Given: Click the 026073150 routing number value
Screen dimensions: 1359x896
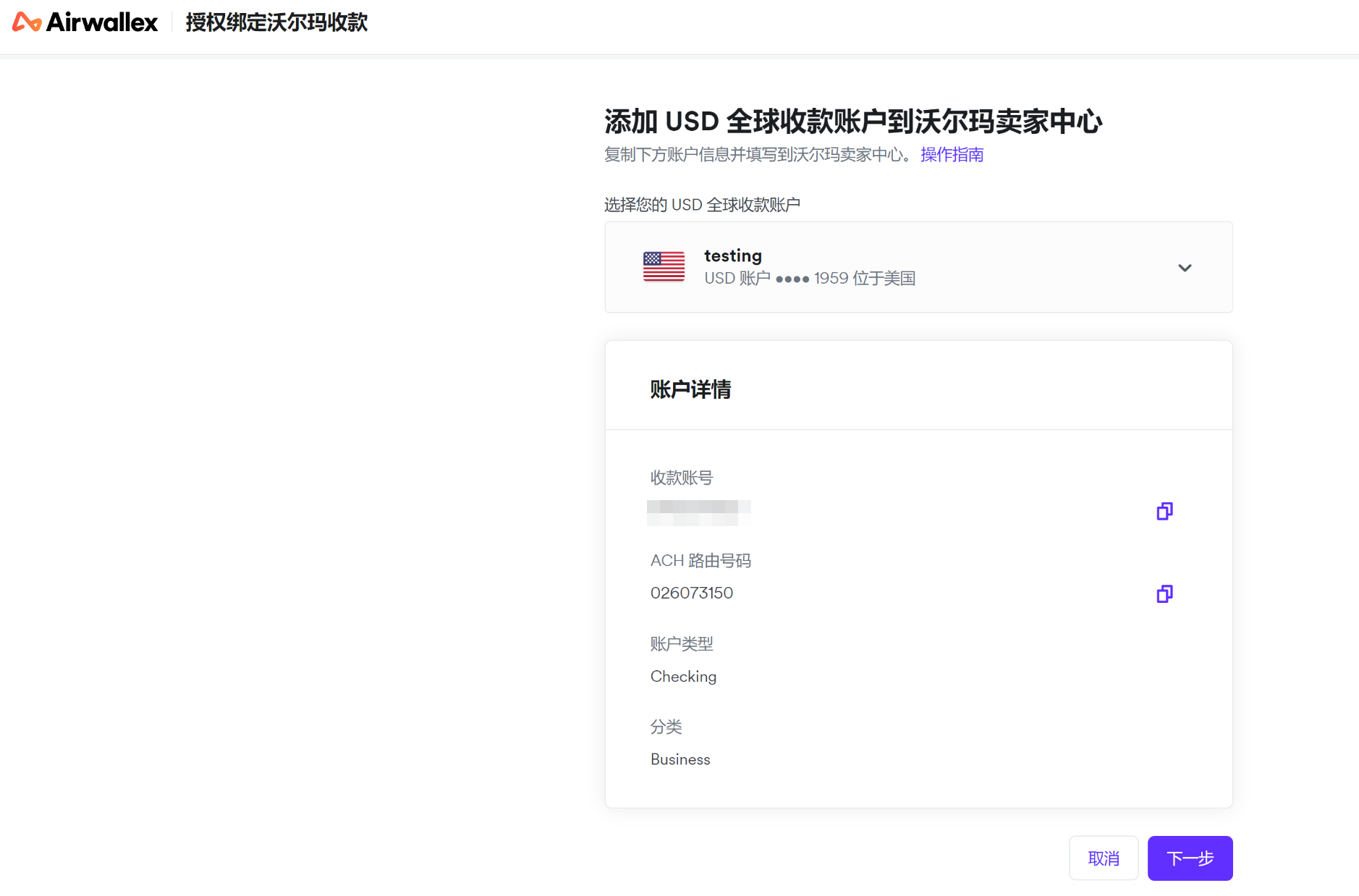Looking at the screenshot, I should tap(692, 593).
